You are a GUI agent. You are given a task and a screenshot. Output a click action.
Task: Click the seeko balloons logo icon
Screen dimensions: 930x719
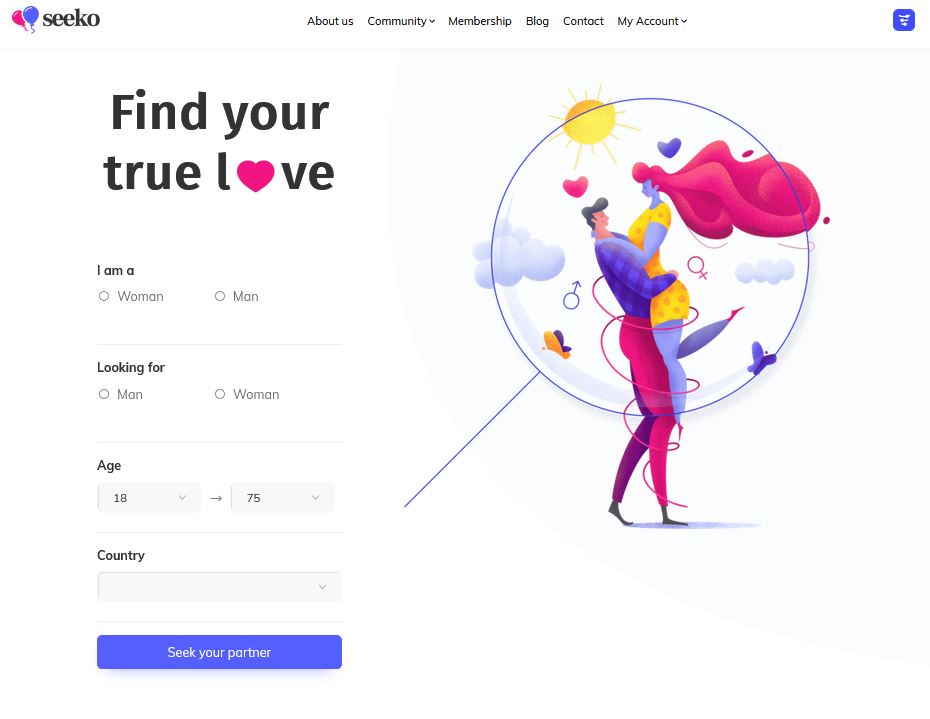(25, 19)
